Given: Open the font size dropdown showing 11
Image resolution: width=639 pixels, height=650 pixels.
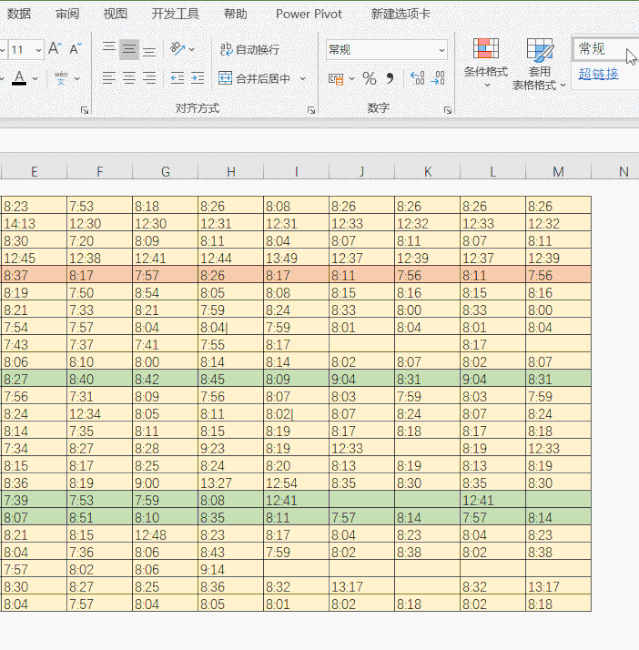Looking at the screenshot, I should click(38, 50).
